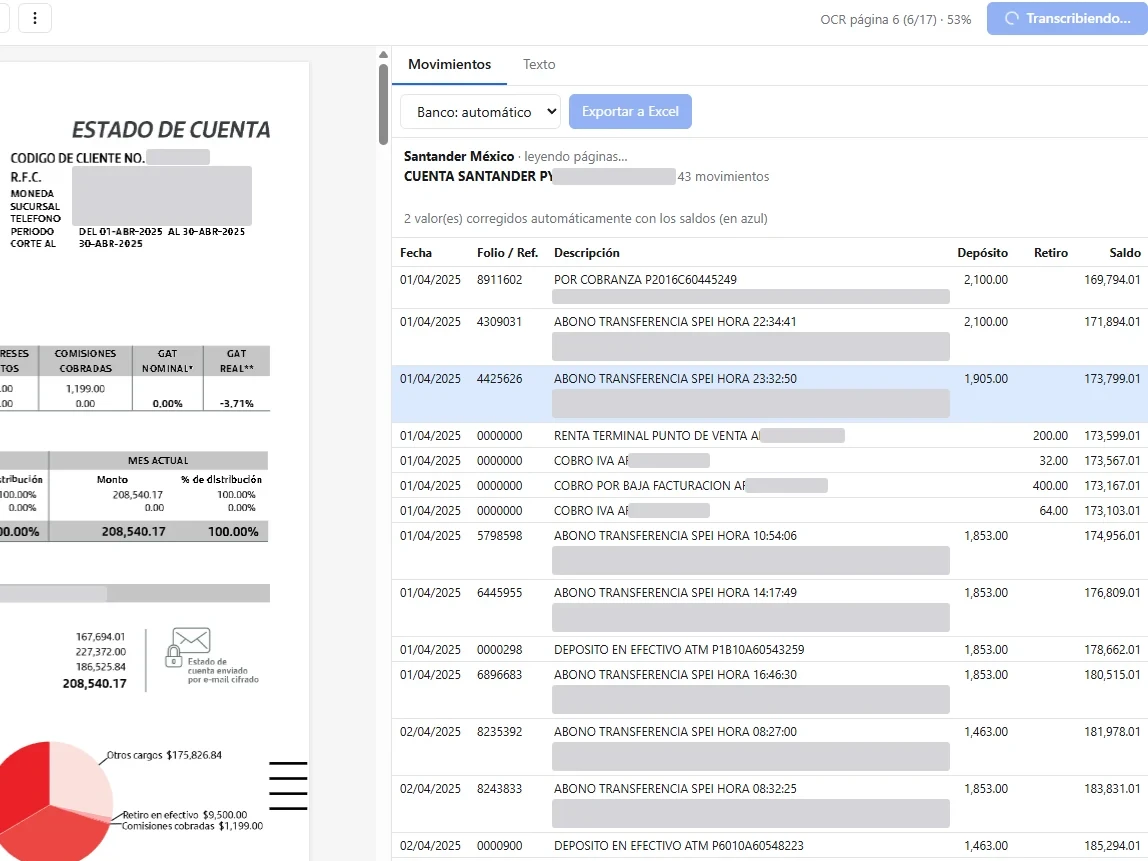Click saldo 185,294.01 cell
Screen dimensions: 1148x861
click(x=1112, y=846)
